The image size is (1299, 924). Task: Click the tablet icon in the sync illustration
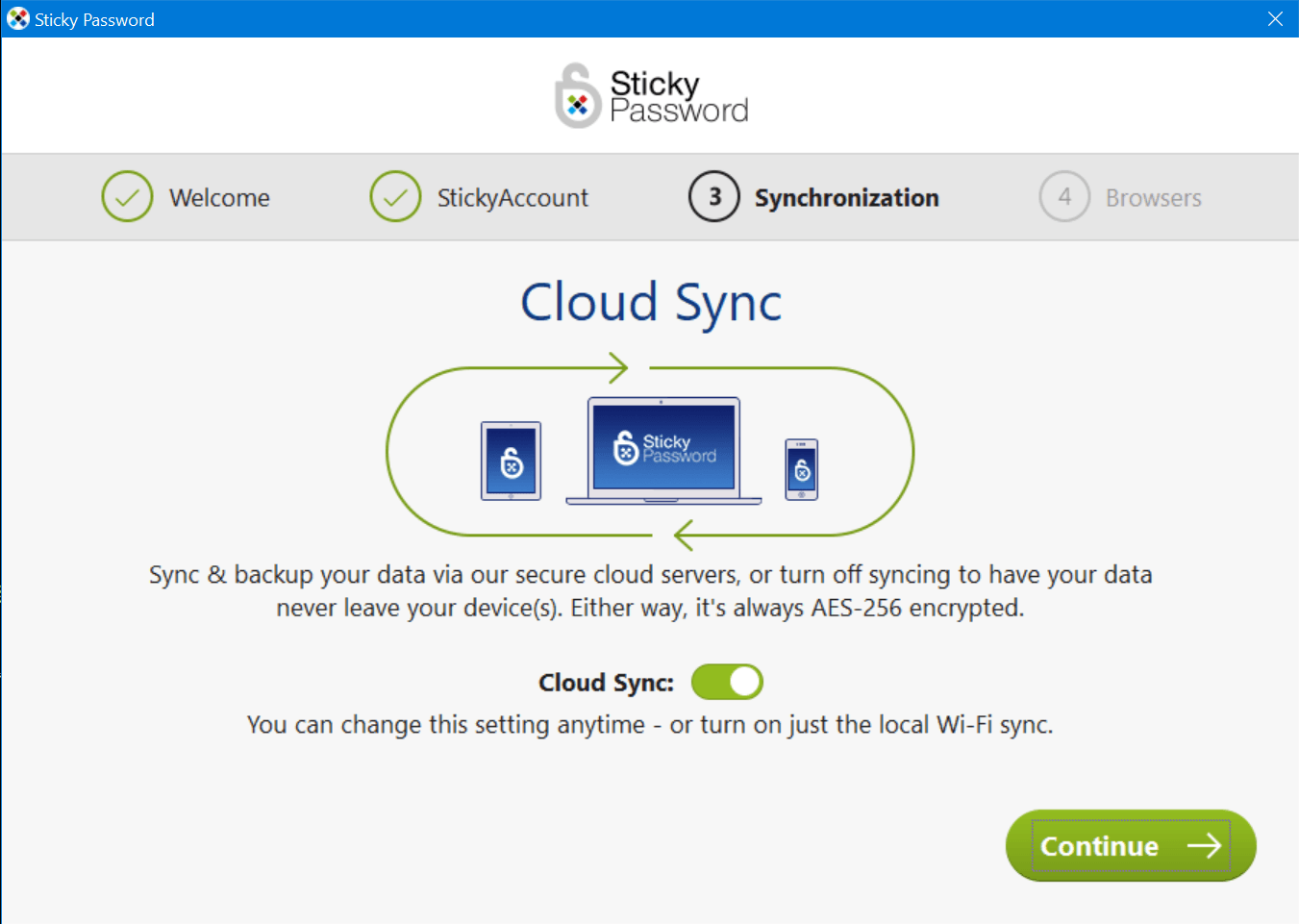[x=511, y=462]
